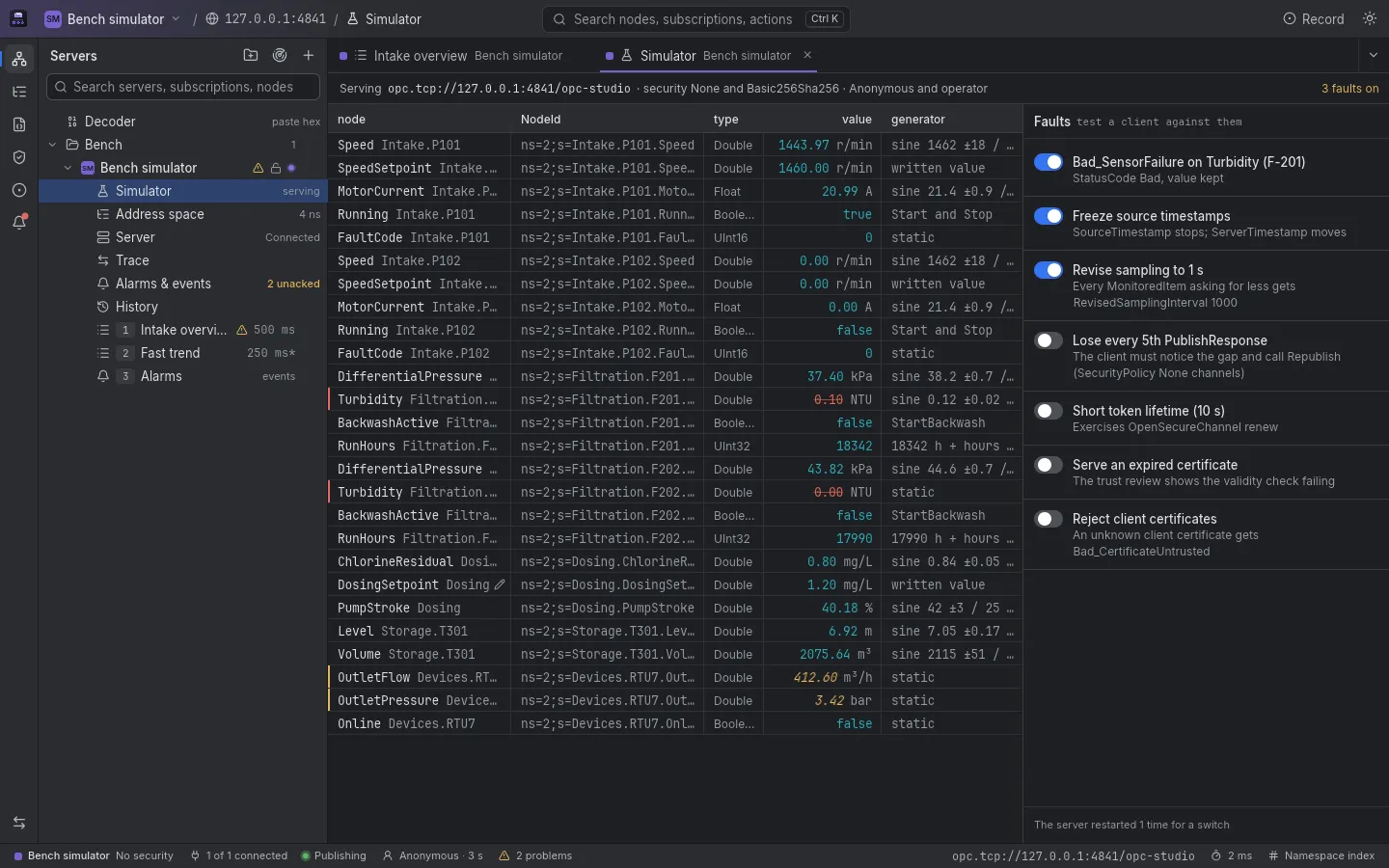
Task: Click the opc.tcp endpoint URL in status bar
Action: tap(1073, 855)
